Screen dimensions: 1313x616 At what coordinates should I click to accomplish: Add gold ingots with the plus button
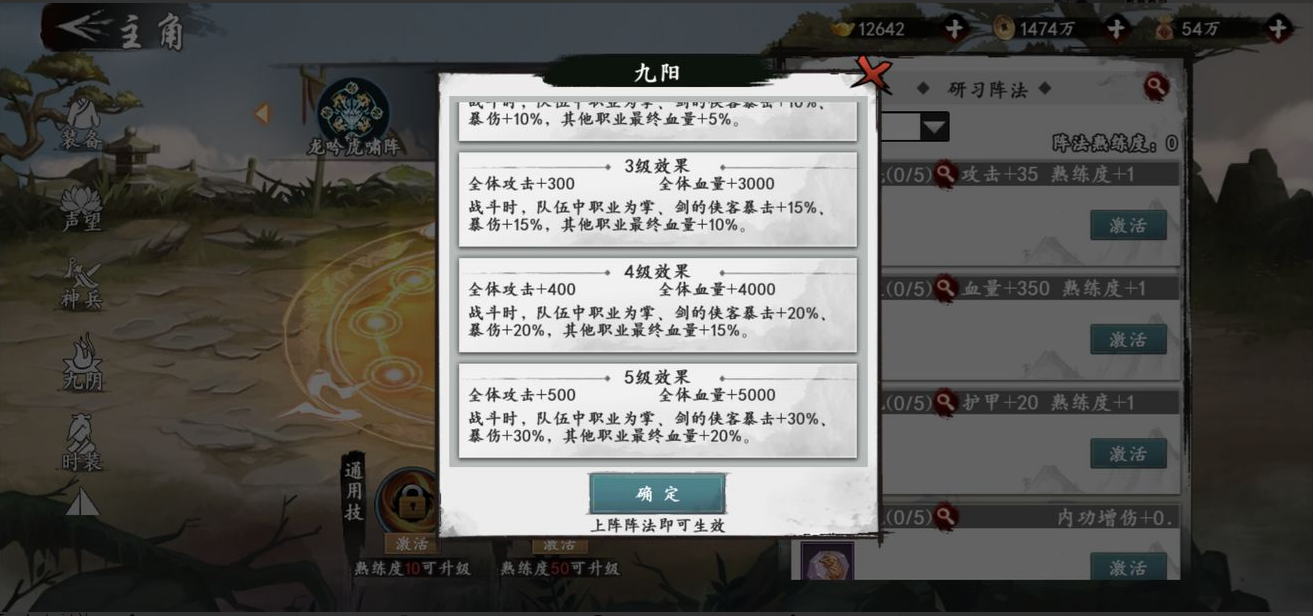click(x=953, y=29)
